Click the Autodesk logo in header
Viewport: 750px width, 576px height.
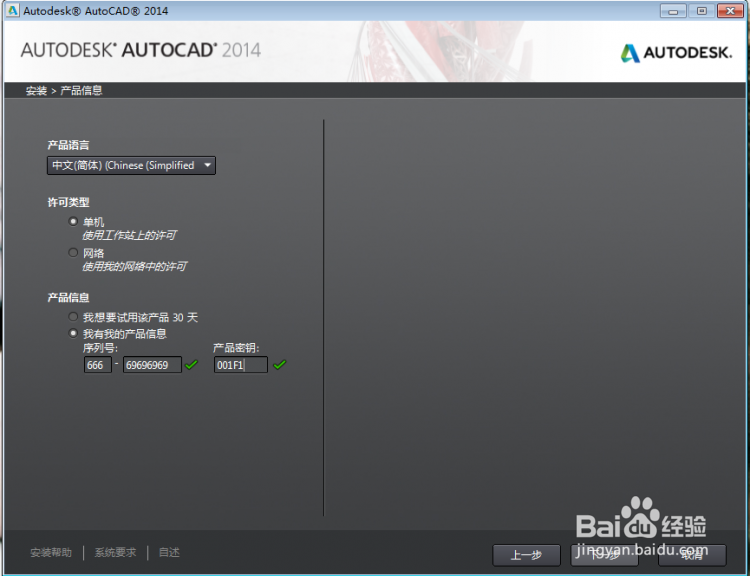point(676,53)
